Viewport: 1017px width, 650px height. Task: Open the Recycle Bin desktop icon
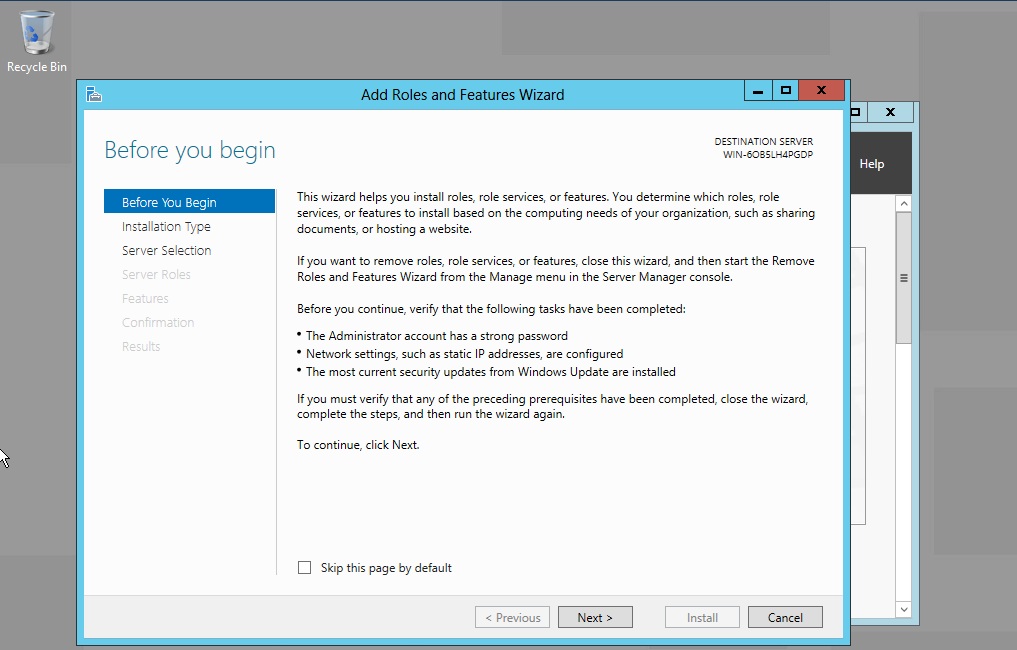(37, 42)
